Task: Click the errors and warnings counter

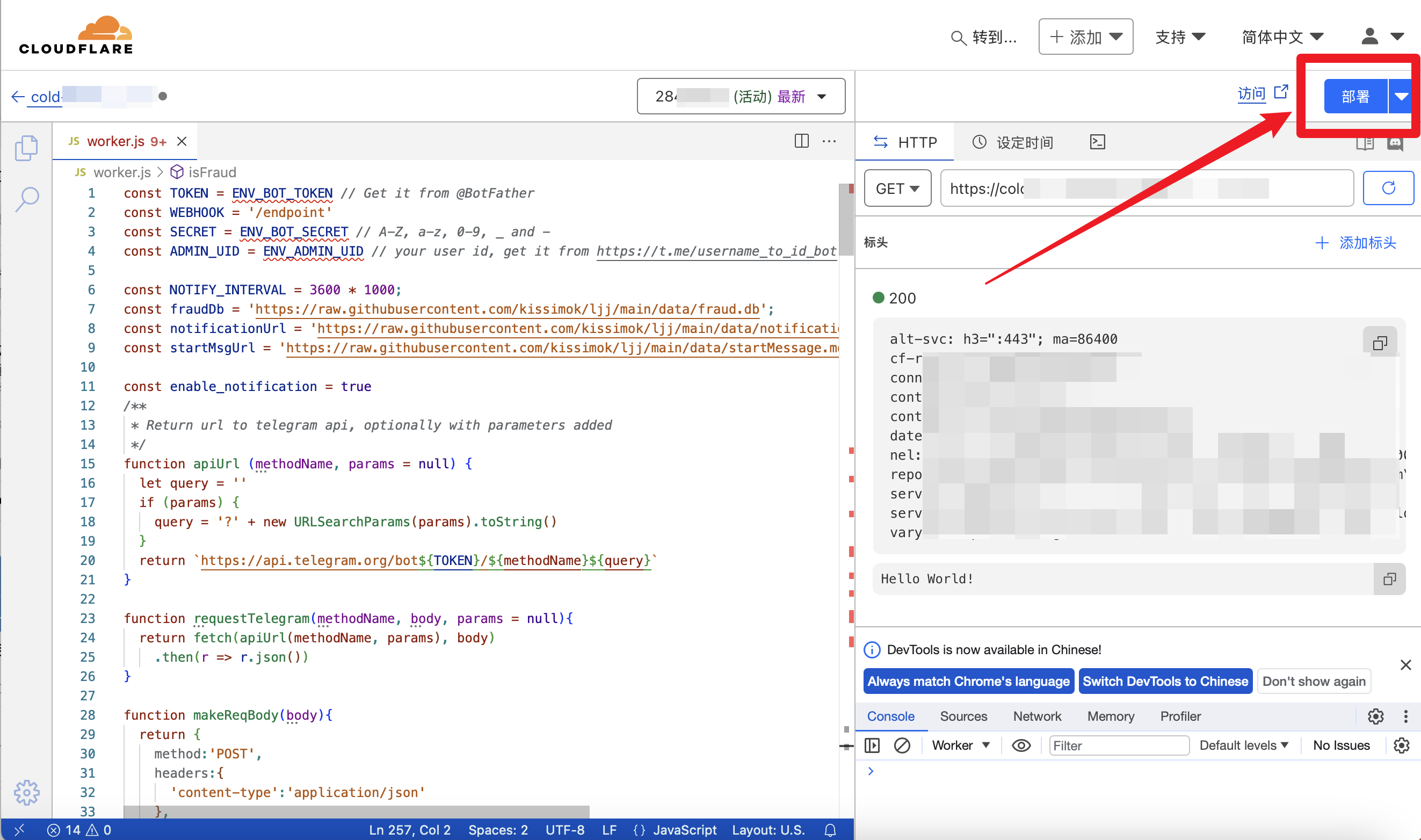Action: 80,830
